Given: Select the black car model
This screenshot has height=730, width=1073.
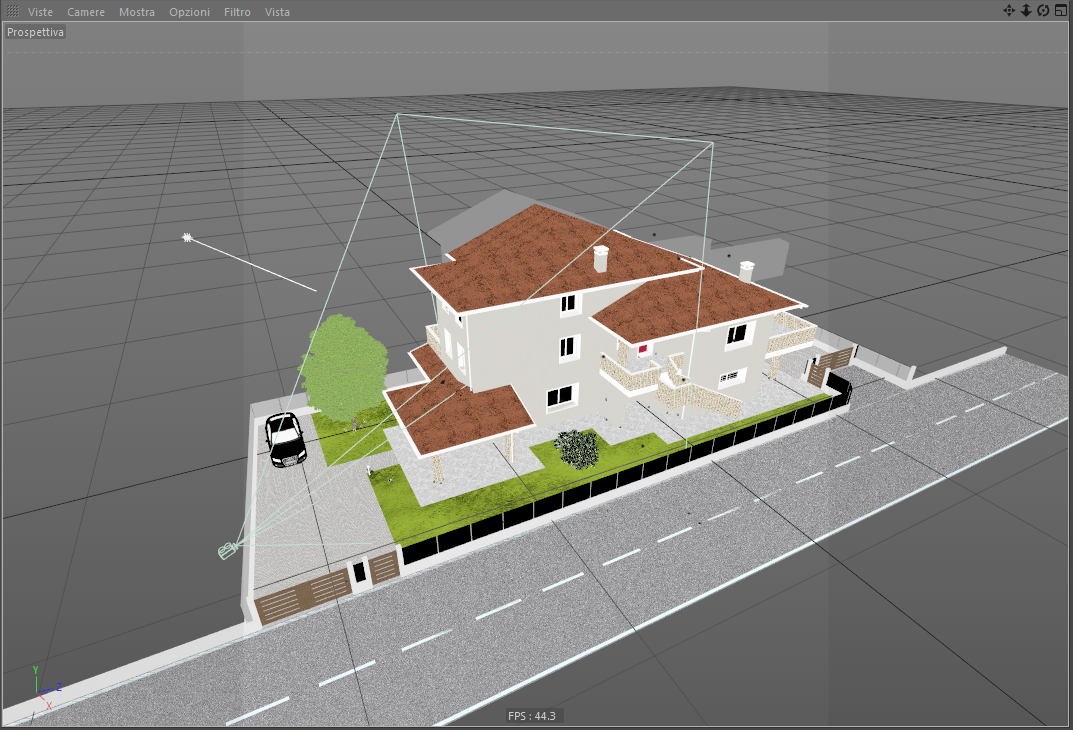Looking at the screenshot, I should 285,440.
